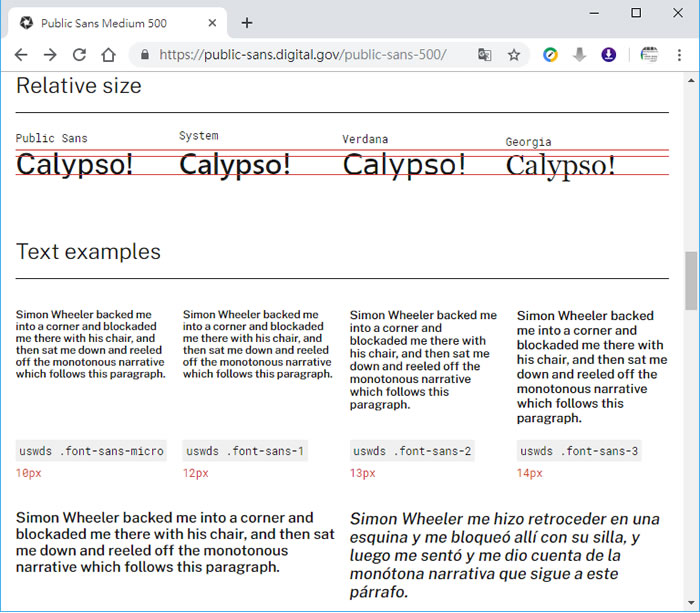Image resolution: width=700 pixels, height=613 pixels.
Task: Click the Calypso! sample under Public Sans
Action: click(x=75, y=165)
